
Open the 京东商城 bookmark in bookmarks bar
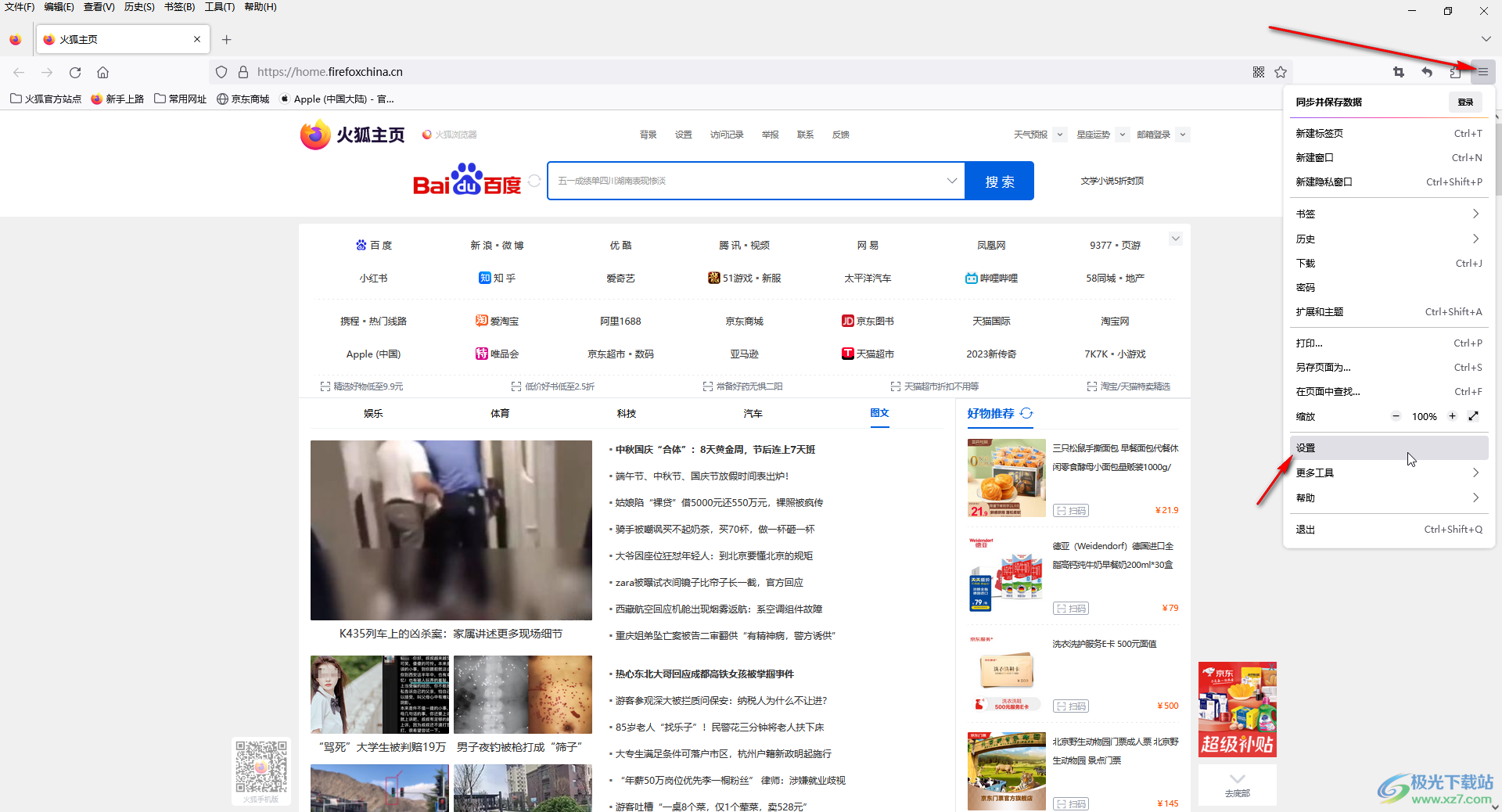pyautogui.click(x=243, y=99)
